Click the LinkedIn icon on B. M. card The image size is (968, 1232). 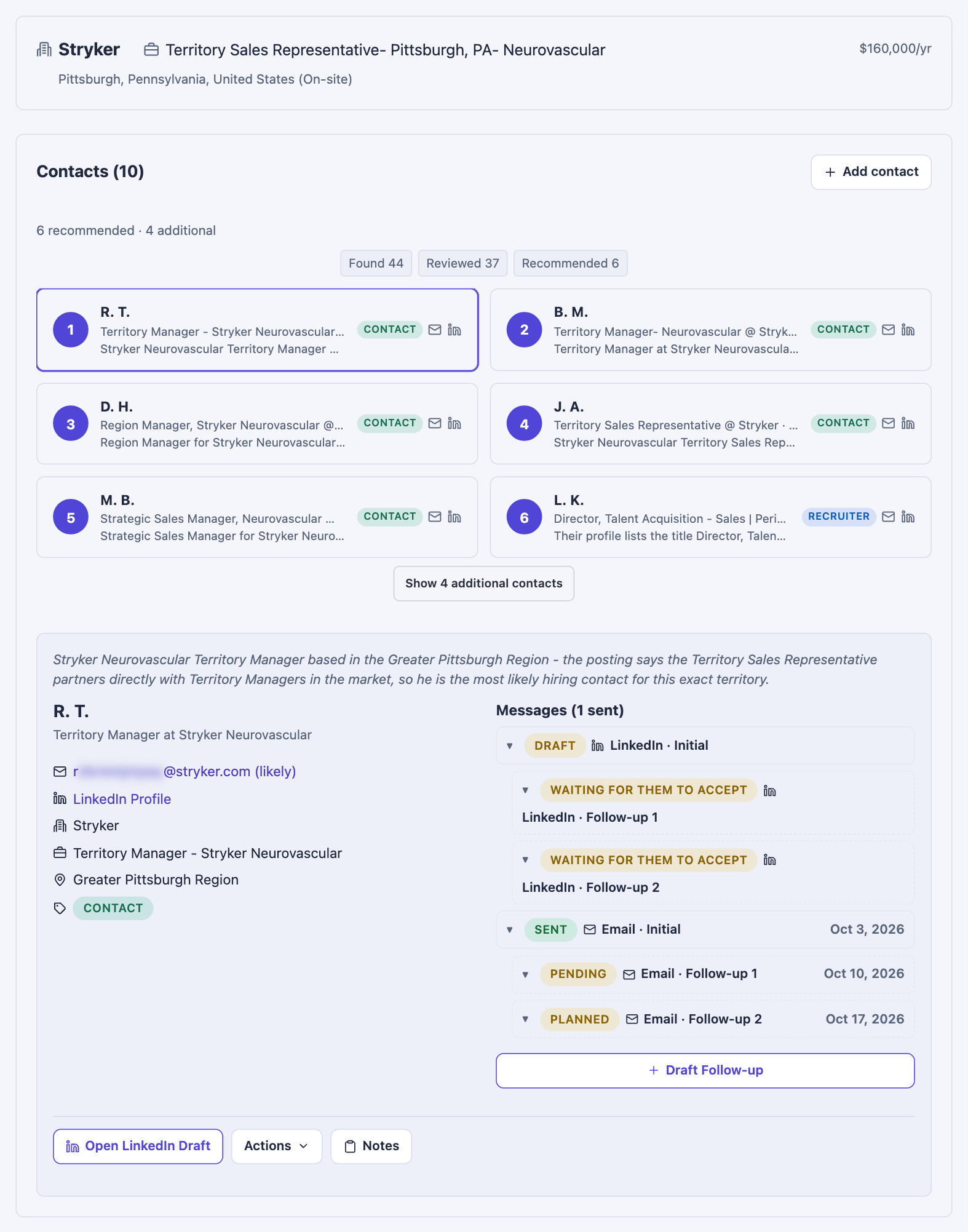(x=908, y=330)
